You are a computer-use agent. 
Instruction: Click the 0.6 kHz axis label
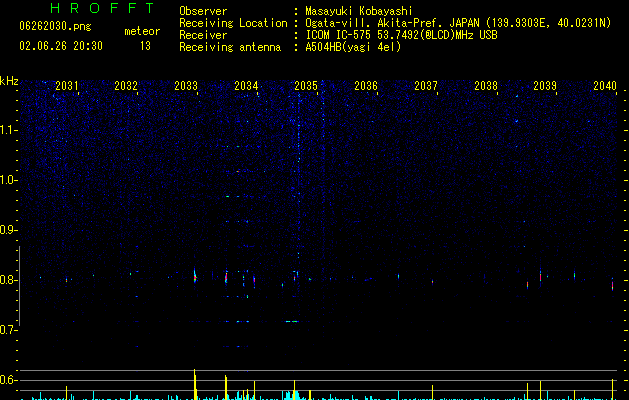pos(8,380)
